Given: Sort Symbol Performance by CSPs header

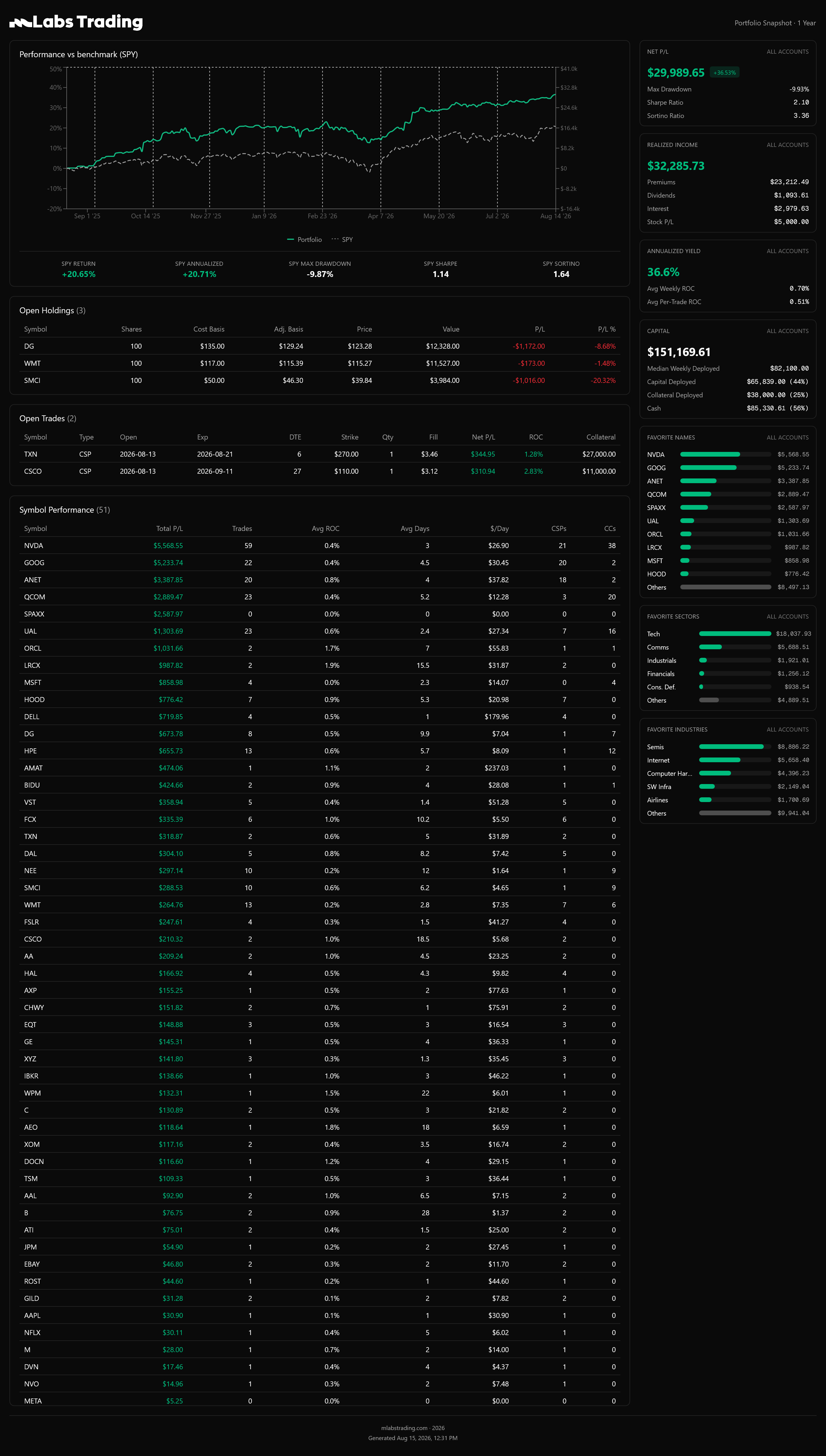Looking at the screenshot, I should (x=559, y=529).
